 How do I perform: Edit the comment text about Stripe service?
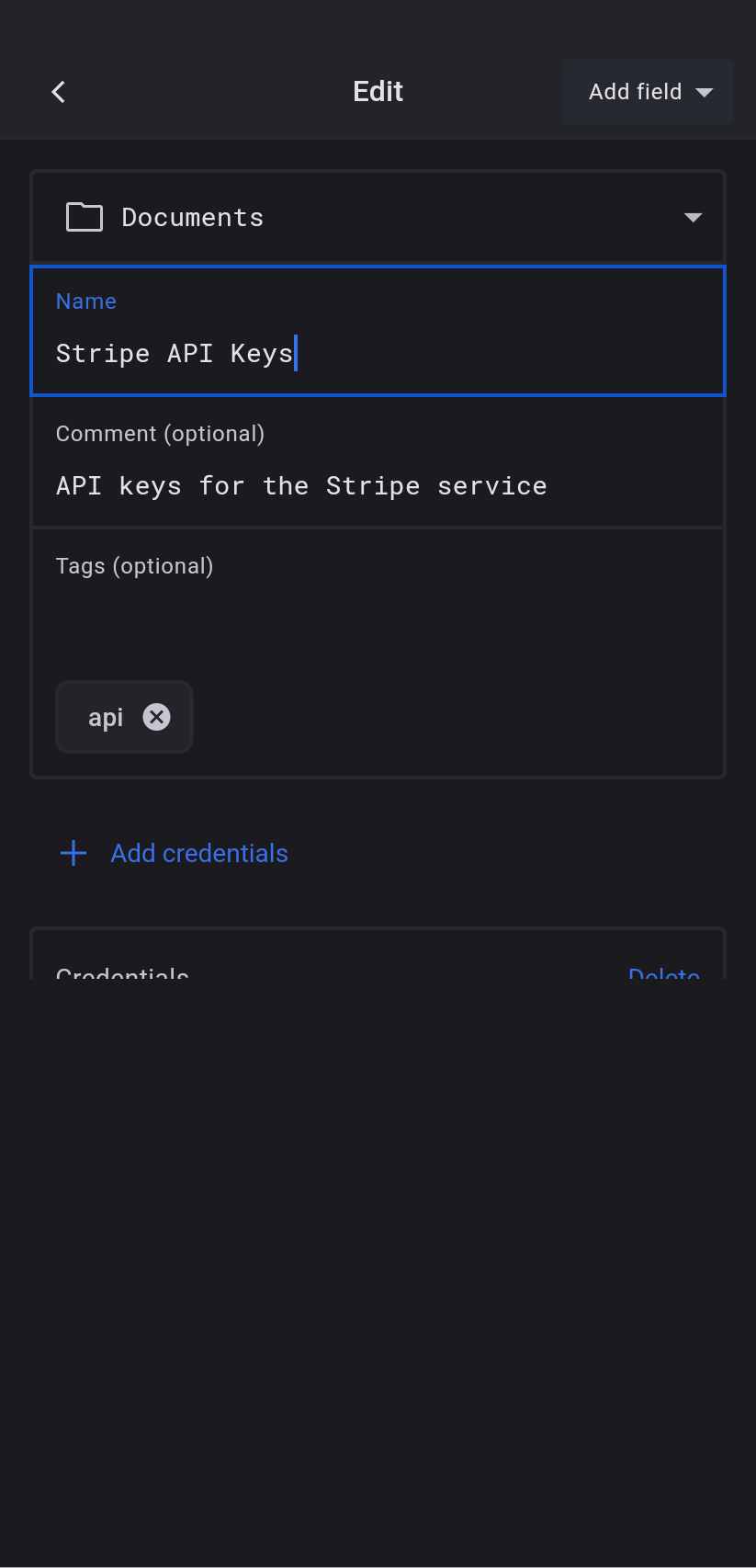[301, 486]
